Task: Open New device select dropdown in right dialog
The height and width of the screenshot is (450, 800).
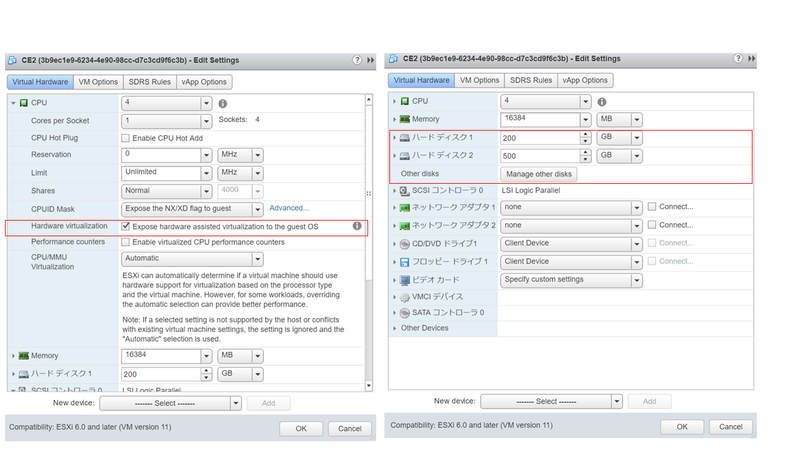Action: tap(617, 402)
